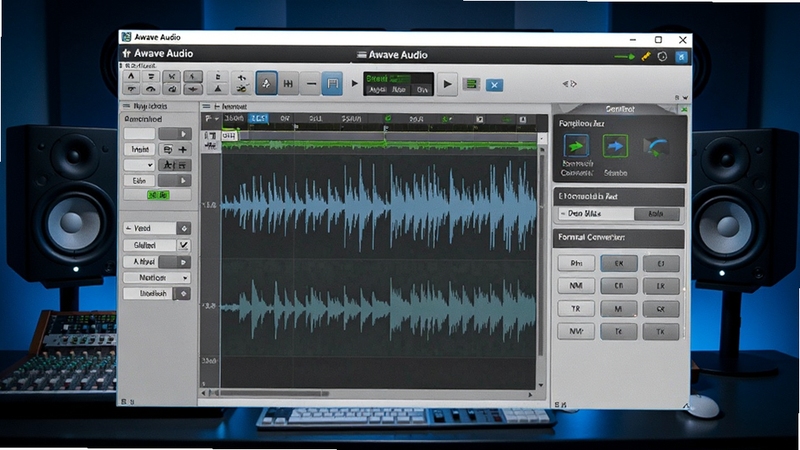Toggle the arrow switch in the third lower row
The width and height of the screenshot is (800, 450).
click(174, 262)
